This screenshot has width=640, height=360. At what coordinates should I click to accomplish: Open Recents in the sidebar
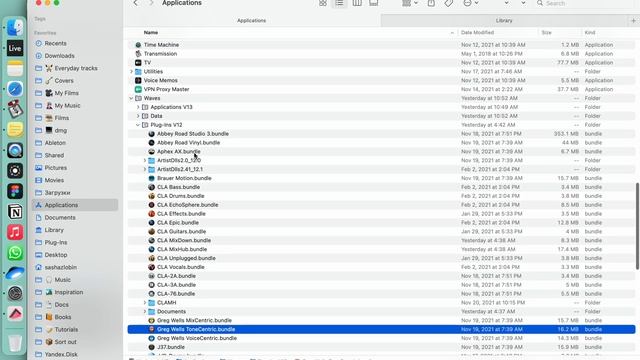click(x=56, y=43)
